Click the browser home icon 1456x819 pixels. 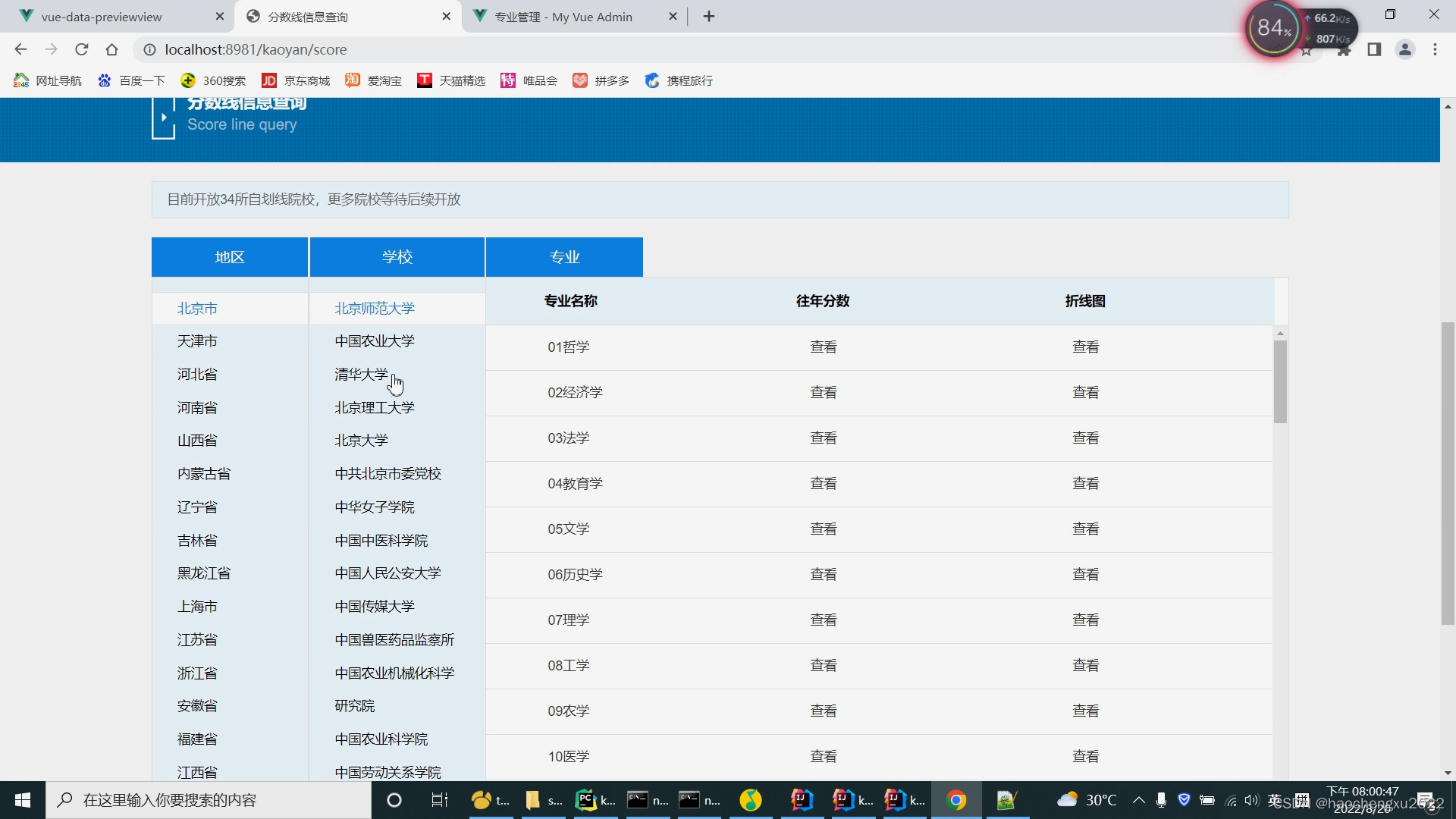click(x=112, y=49)
